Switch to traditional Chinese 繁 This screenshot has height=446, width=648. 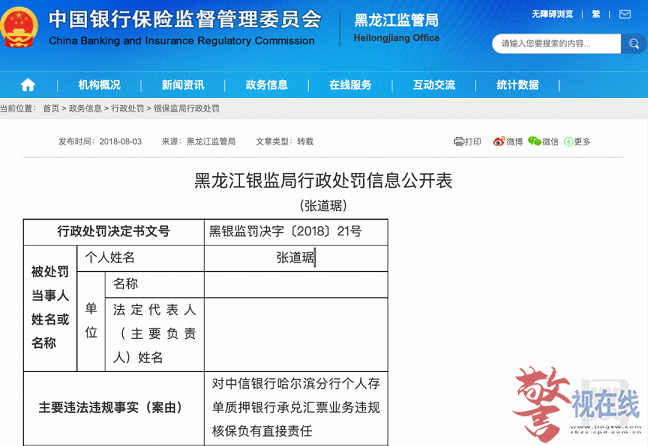click(x=596, y=14)
